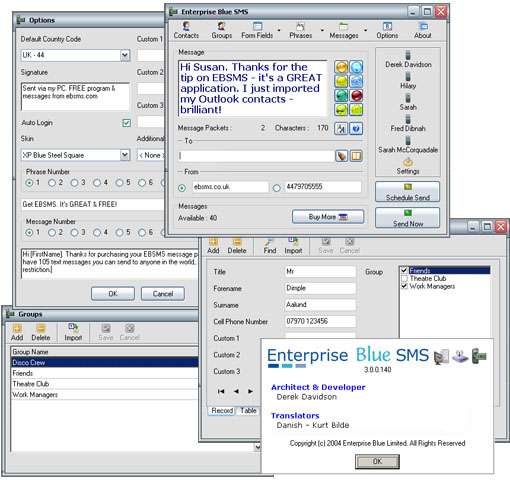This screenshot has width=510, height=480.
Task: Select Phrase Number 4 radio button
Action: 97,183
